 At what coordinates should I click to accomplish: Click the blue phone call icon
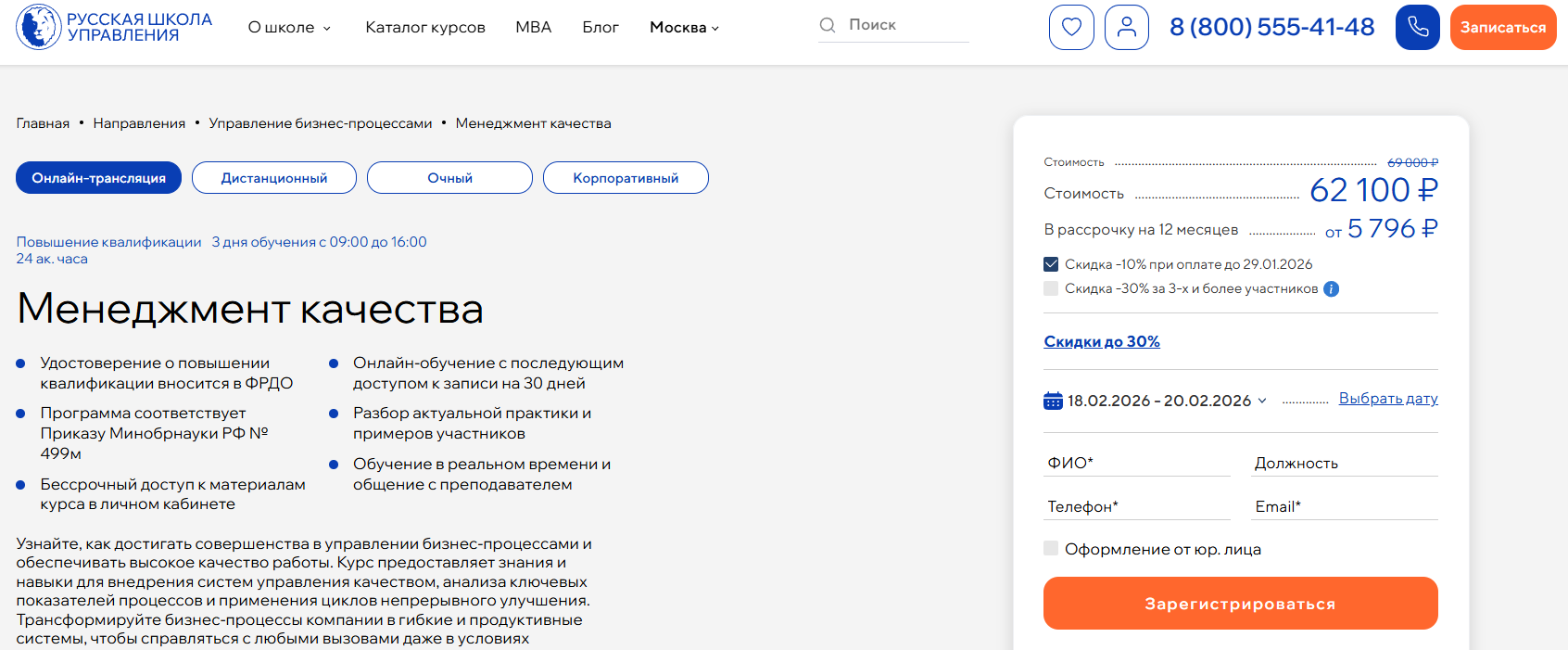[x=1417, y=27]
